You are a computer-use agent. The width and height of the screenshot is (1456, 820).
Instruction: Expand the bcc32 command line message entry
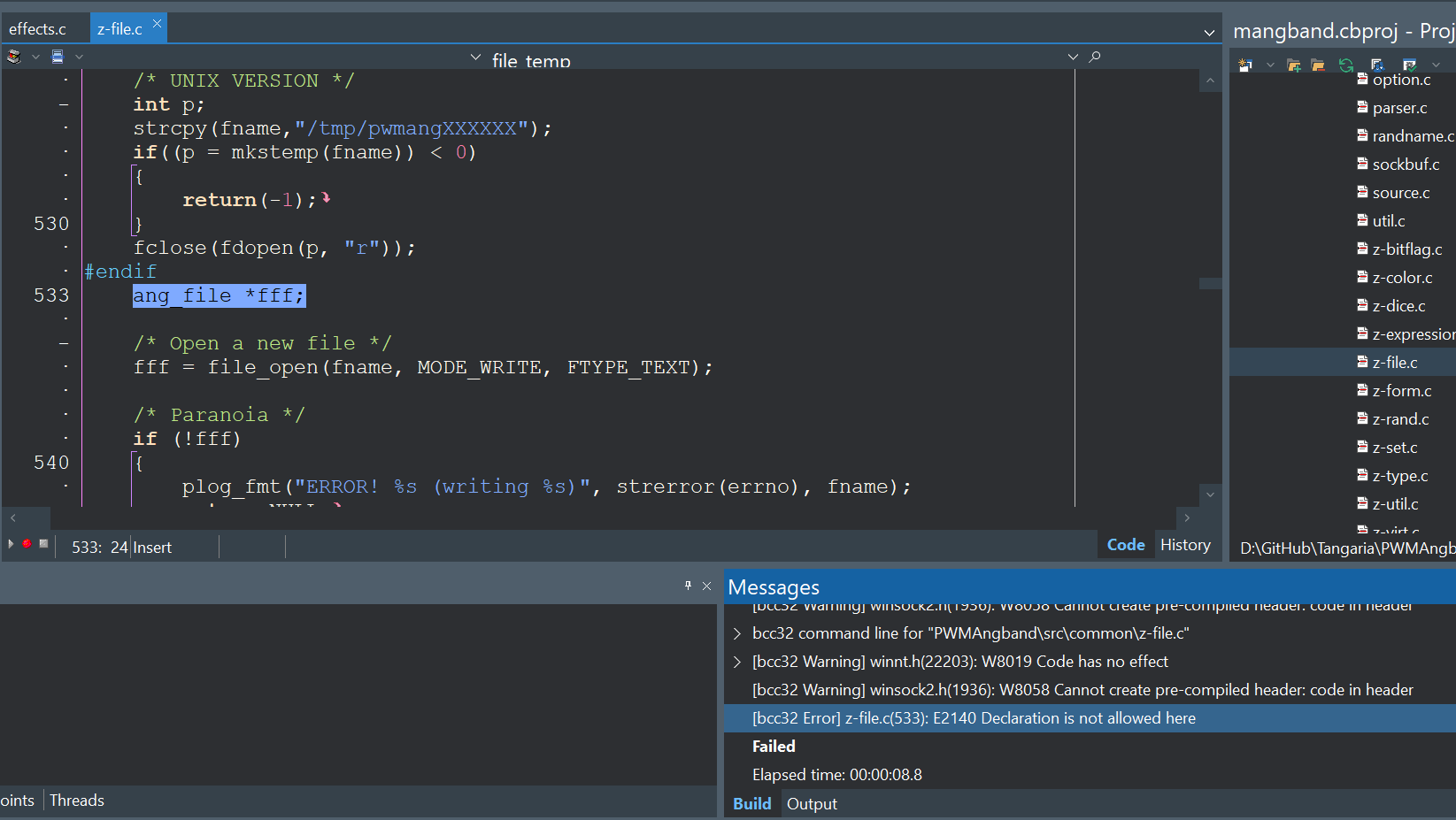(736, 632)
